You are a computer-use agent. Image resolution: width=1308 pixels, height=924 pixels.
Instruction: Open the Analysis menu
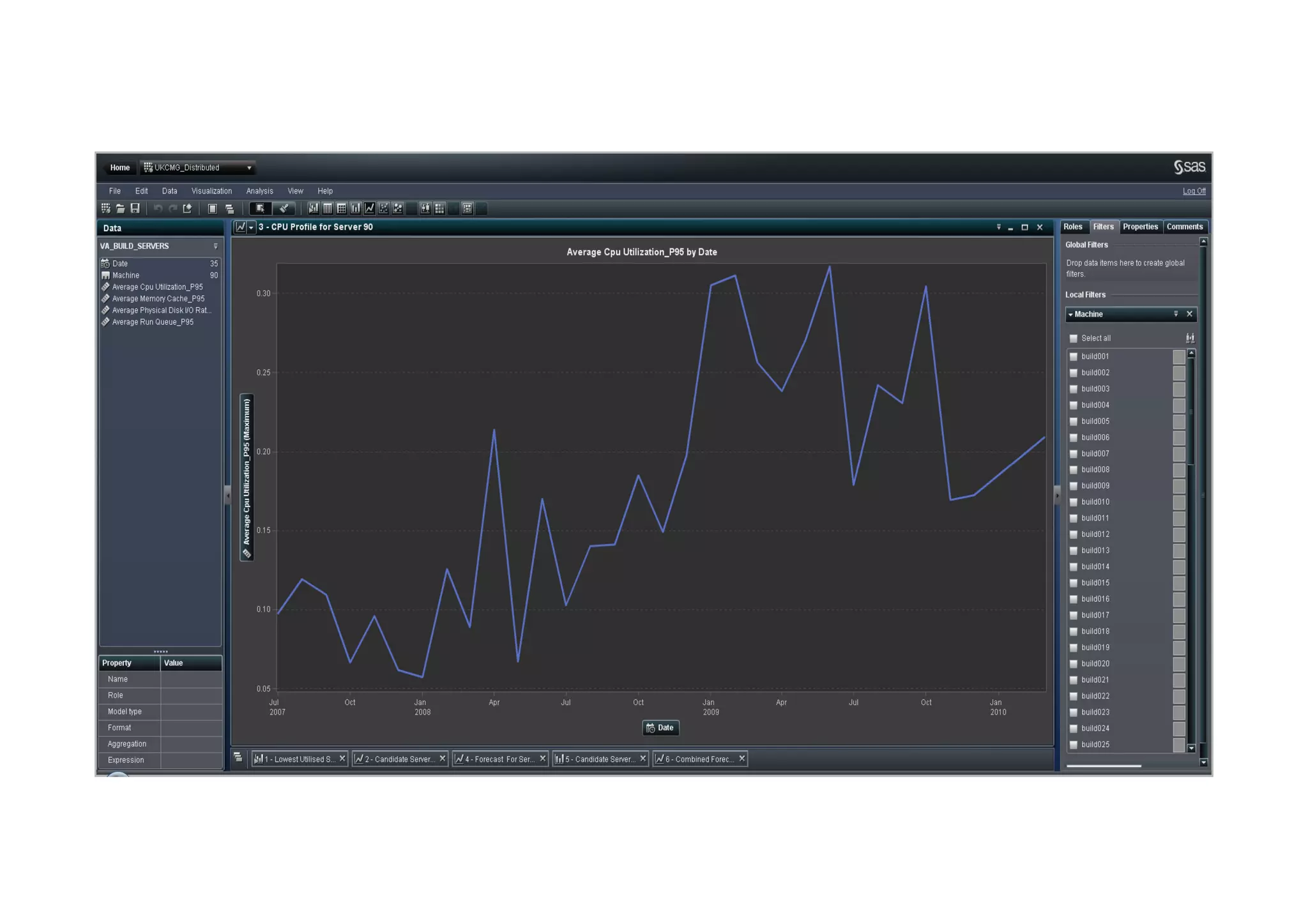[259, 191]
